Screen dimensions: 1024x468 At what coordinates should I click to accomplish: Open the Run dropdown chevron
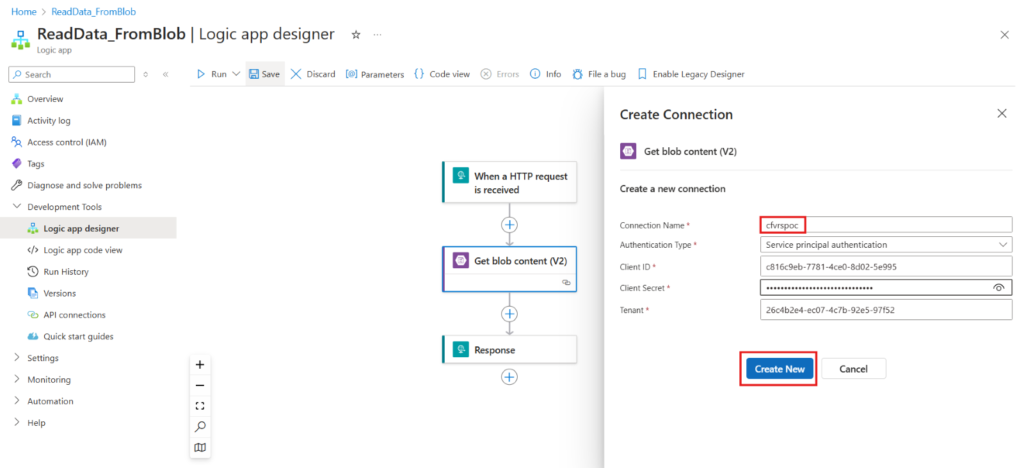(x=236, y=74)
